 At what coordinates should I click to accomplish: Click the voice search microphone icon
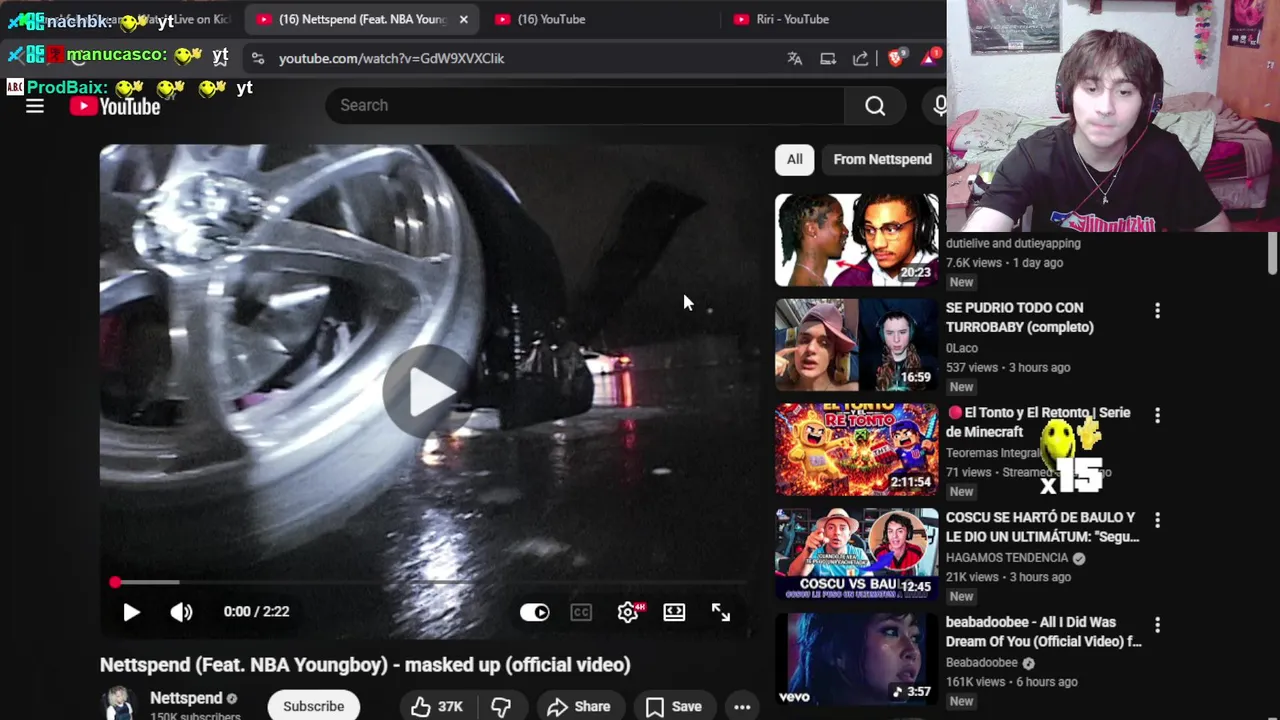[939, 106]
